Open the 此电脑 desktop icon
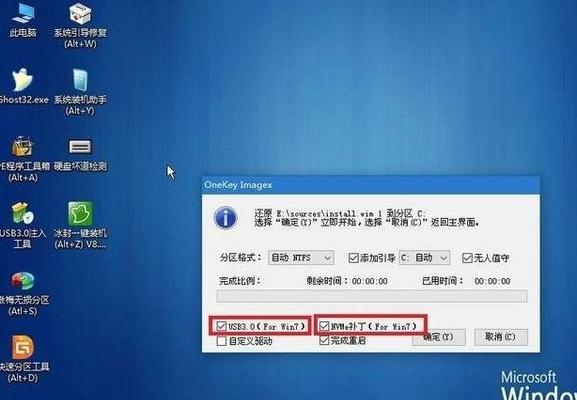This screenshot has width=577, height=400. pos(23,19)
